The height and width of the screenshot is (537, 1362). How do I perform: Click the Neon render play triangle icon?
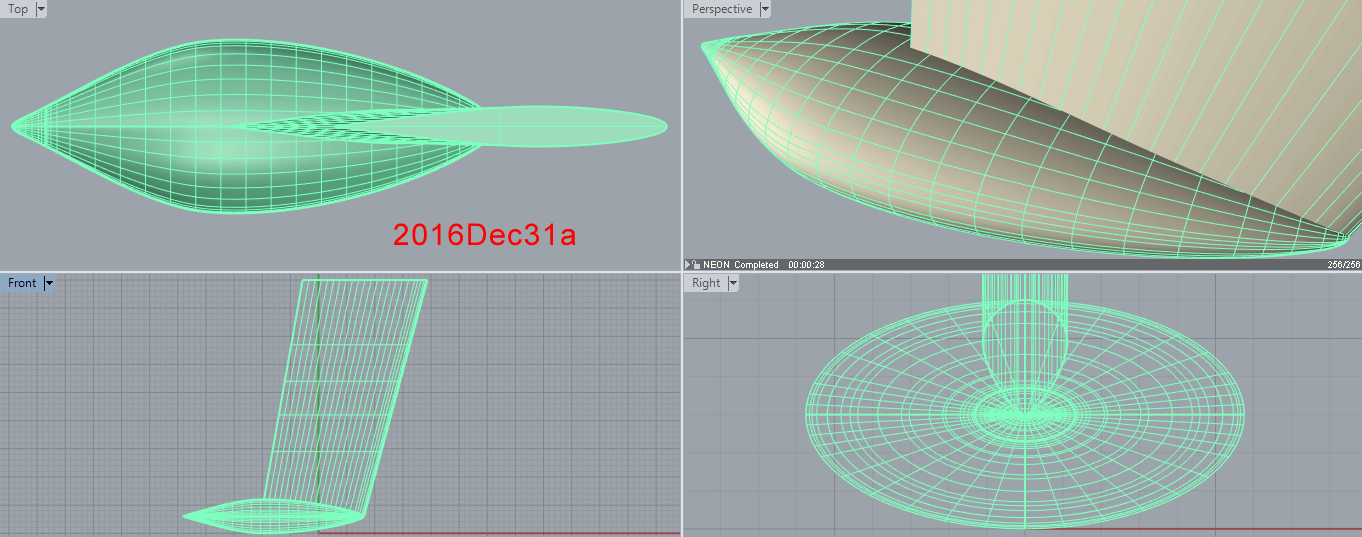[x=687, y=265]
